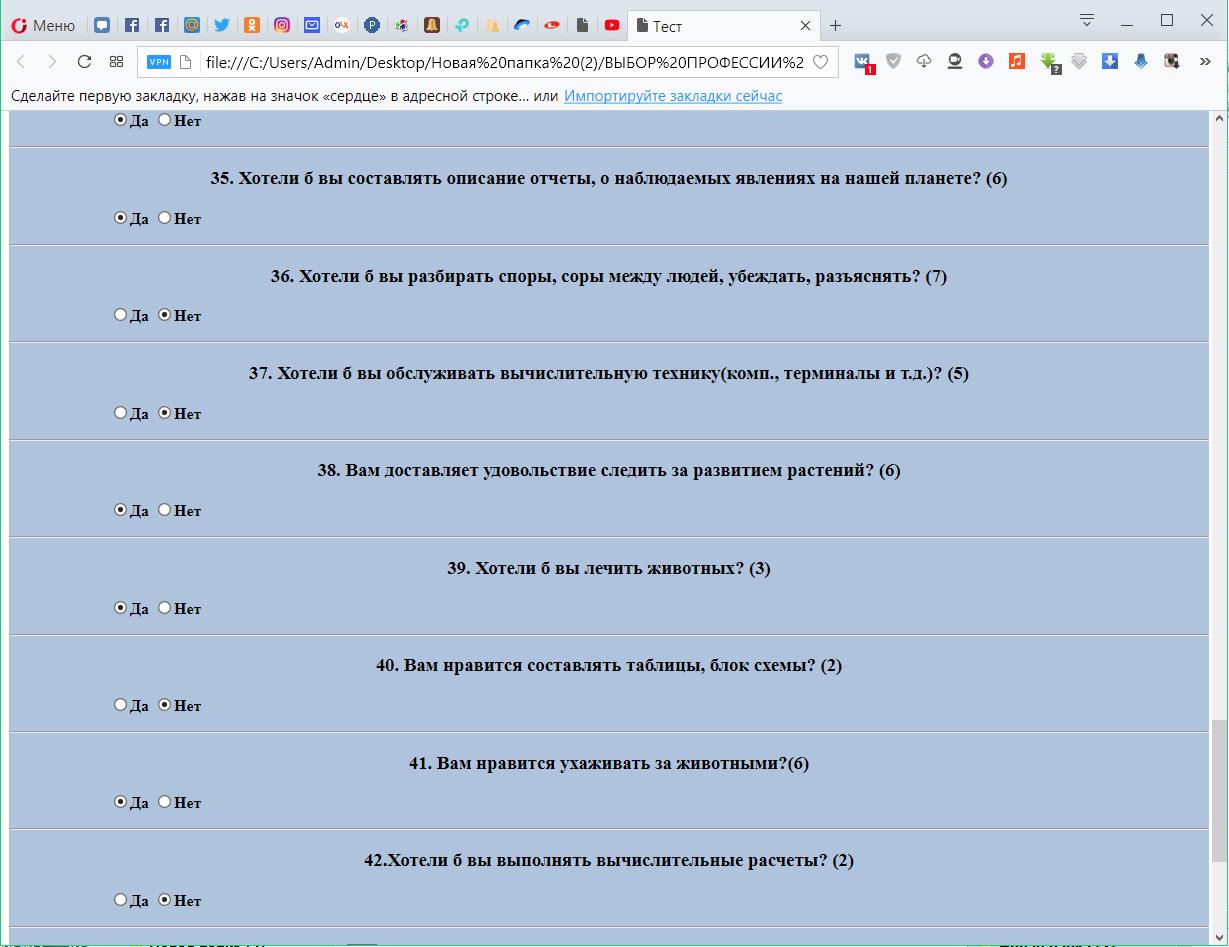Choose Нет for question 36
This screenshot has width=1229, height=947.
pyautogui.click(x=165, y=314)
